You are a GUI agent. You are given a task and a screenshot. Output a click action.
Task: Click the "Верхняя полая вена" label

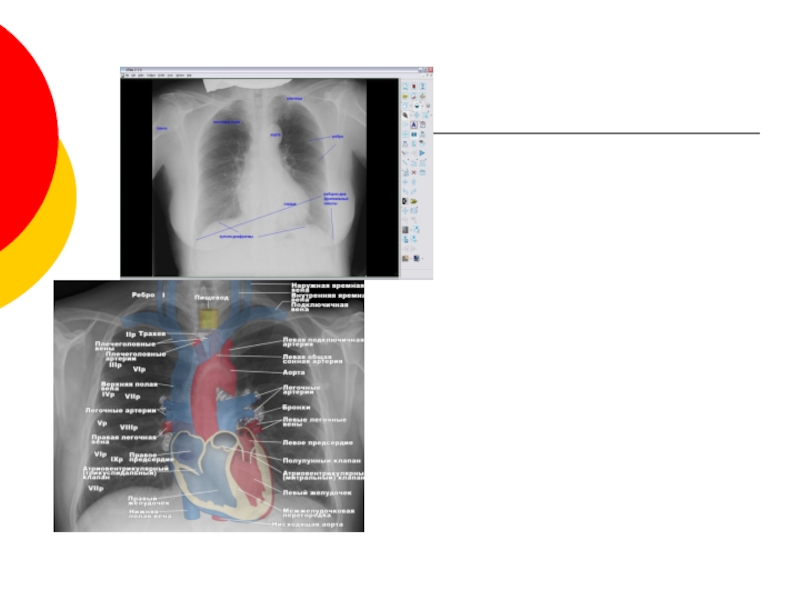tap(129, 386)
